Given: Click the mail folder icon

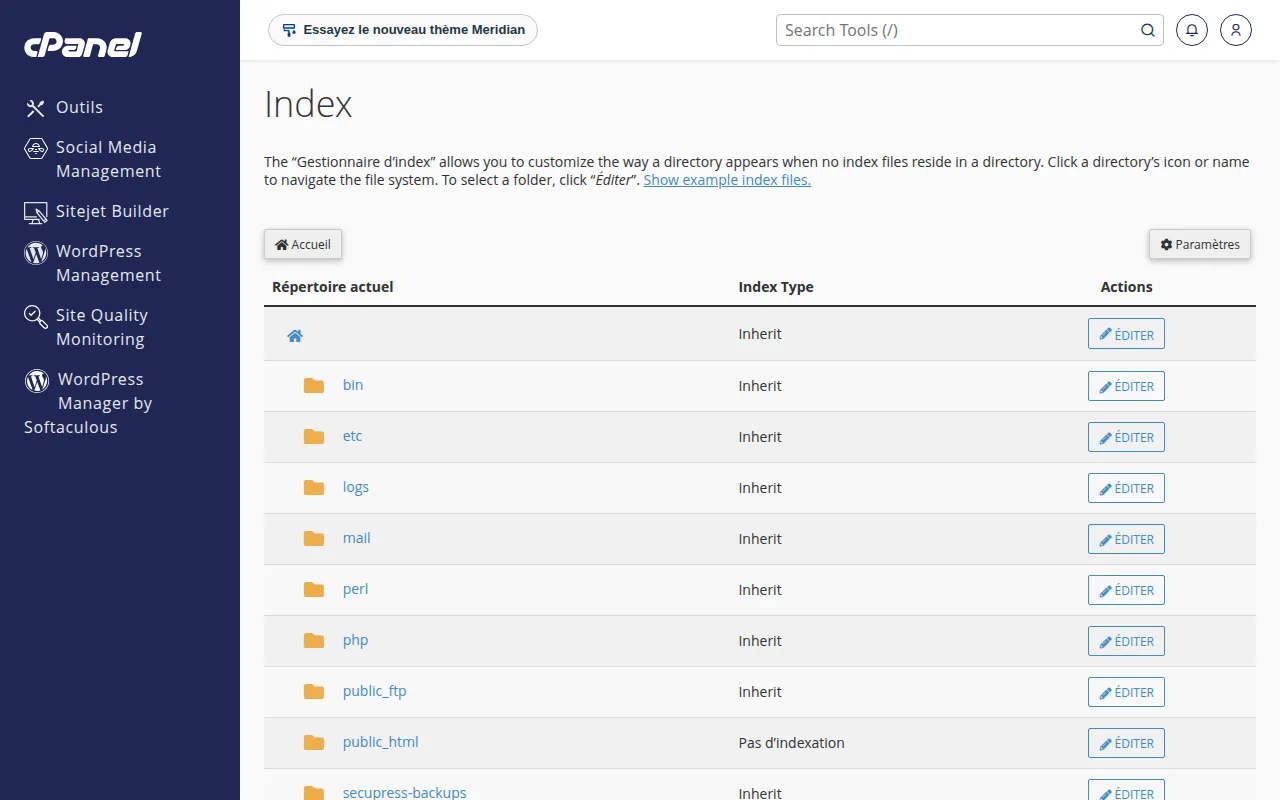Looking at the screenshot, I should (x=314, y=538).
